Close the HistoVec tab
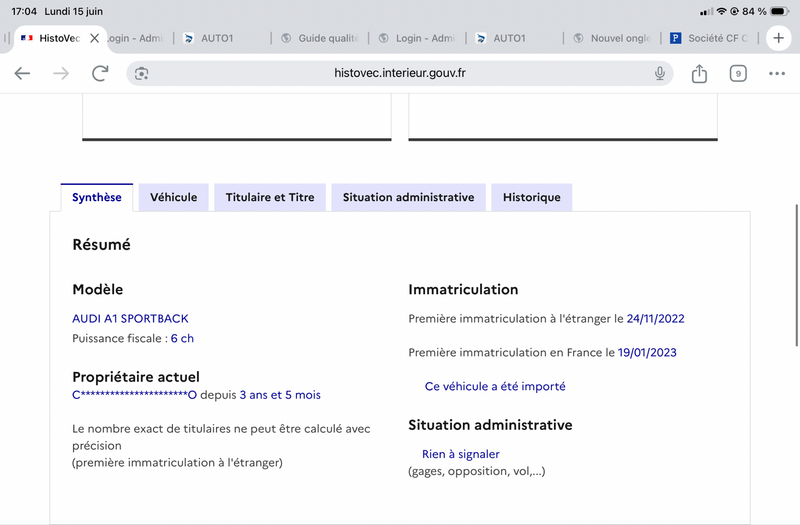The image size is (800, 525). point(94,38)
